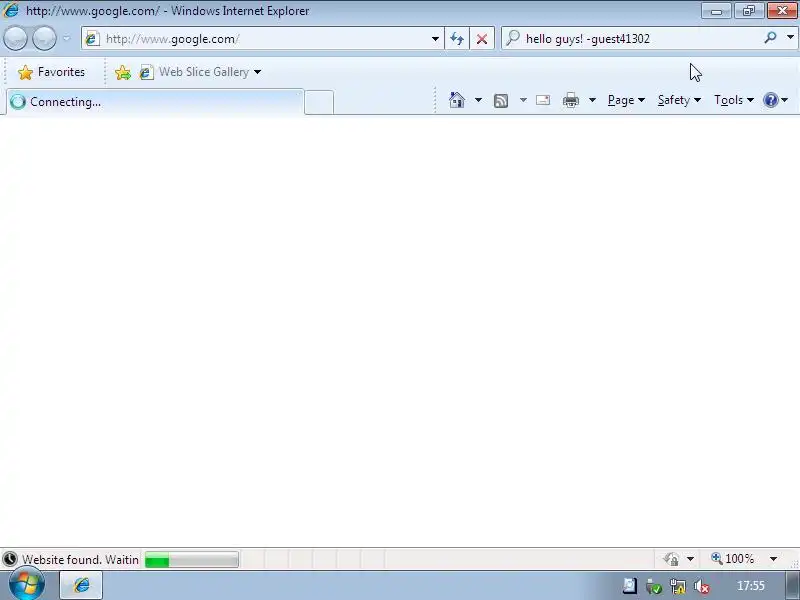
Task: Click the 'Website found. Waitin' status text
Action: [x=80, y=560]
